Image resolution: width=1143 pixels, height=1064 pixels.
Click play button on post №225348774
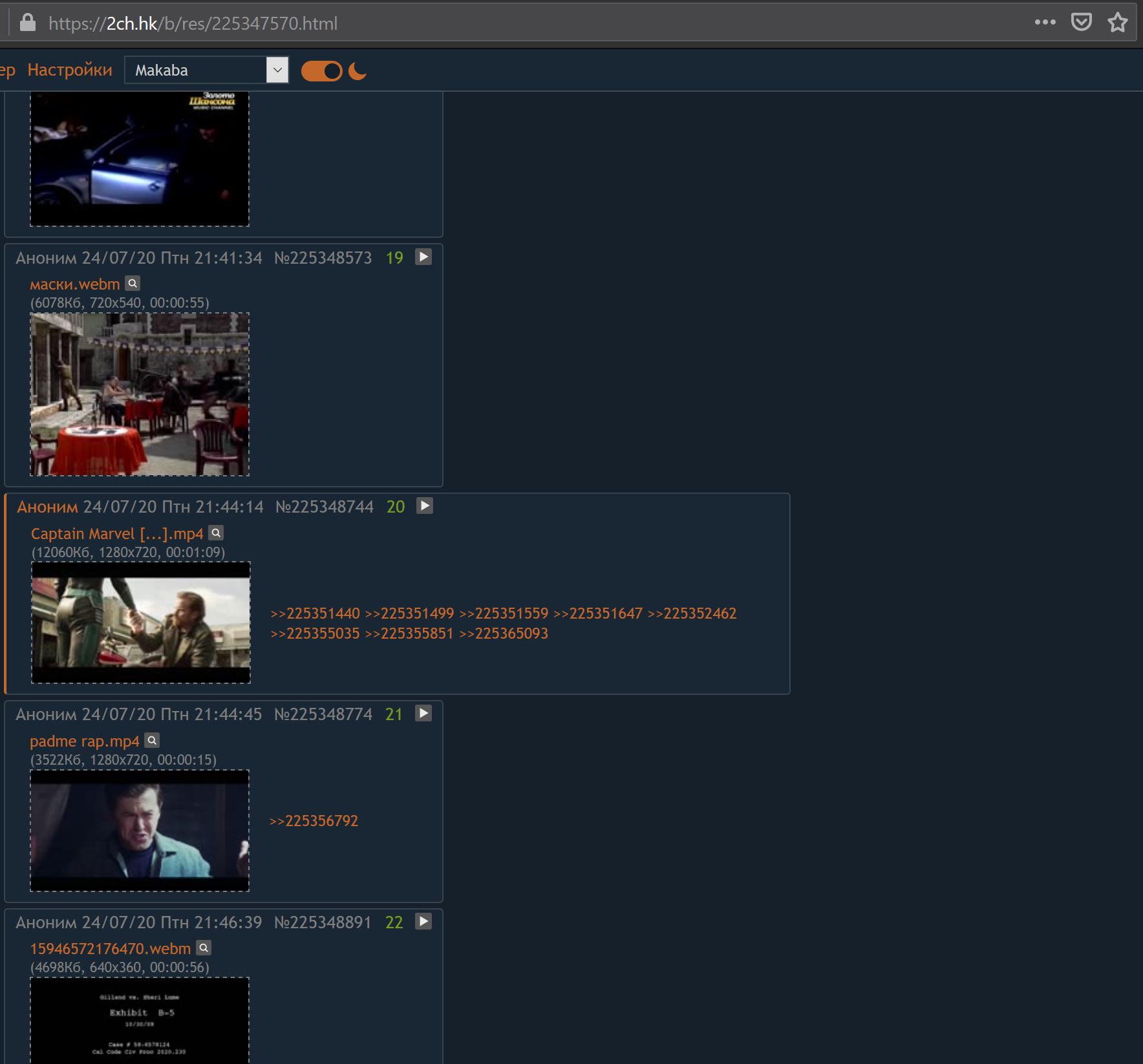coord(423,714)
